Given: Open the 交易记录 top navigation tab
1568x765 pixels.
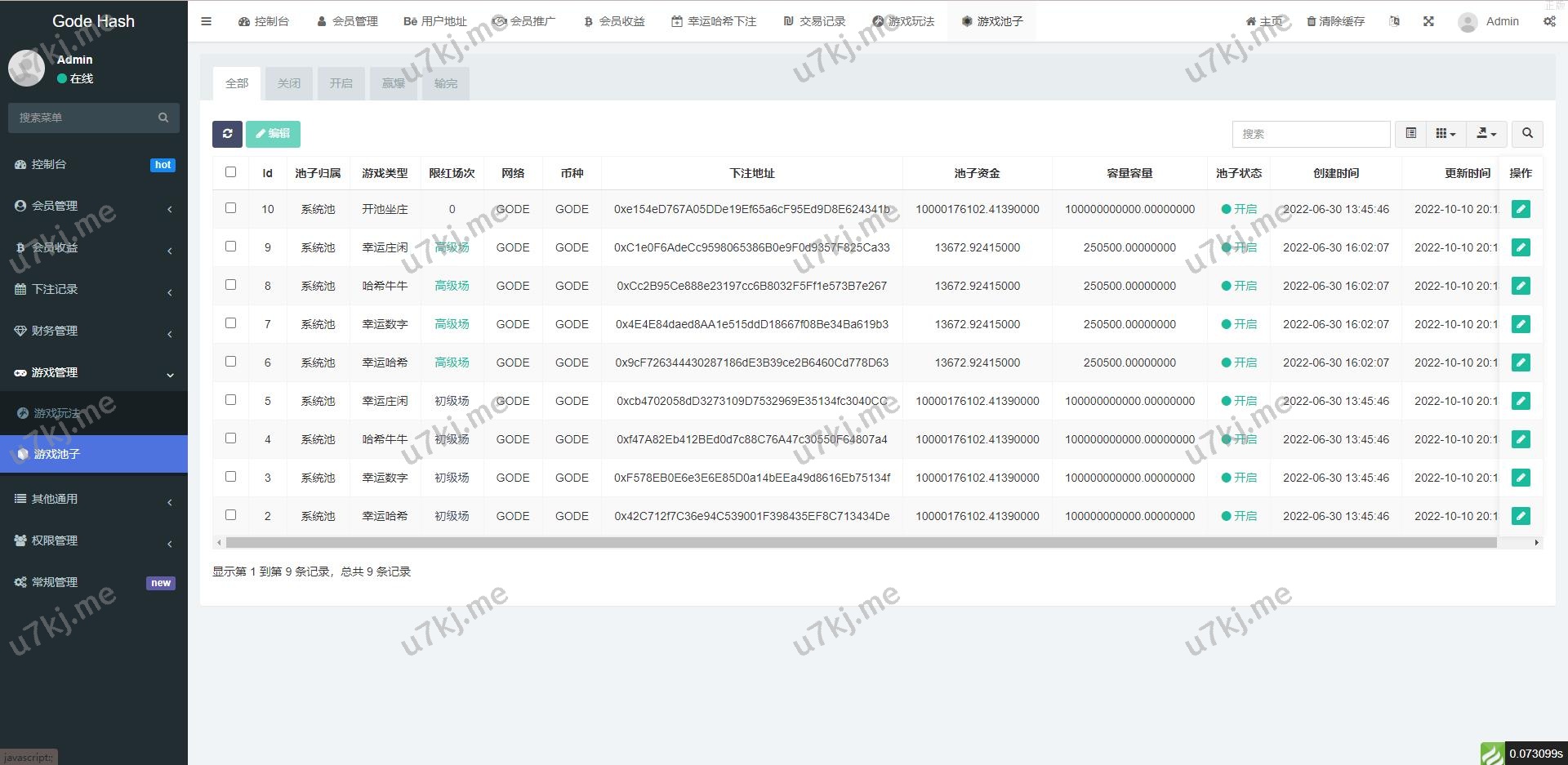Looking at the screenshot, I should point(814,21).
